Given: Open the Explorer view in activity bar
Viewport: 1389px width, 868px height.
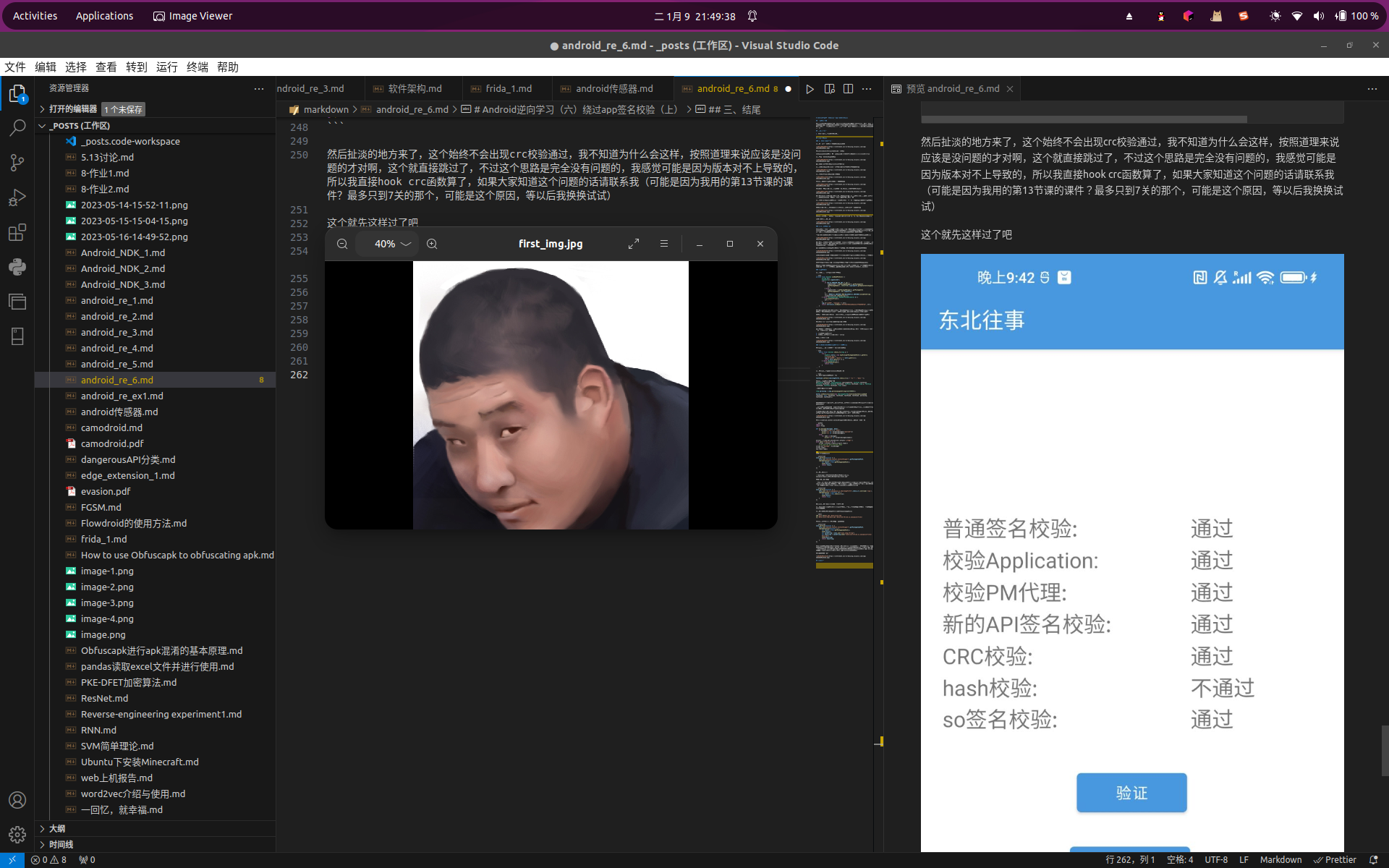Looking at the screenshot, I should pyautogui.click(x=17, y=93).
